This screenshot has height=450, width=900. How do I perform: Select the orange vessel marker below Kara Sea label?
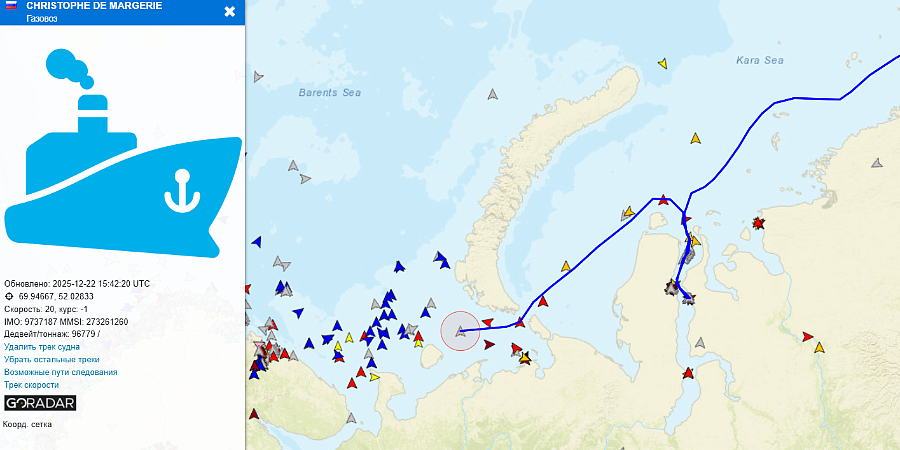pos(695,138)
